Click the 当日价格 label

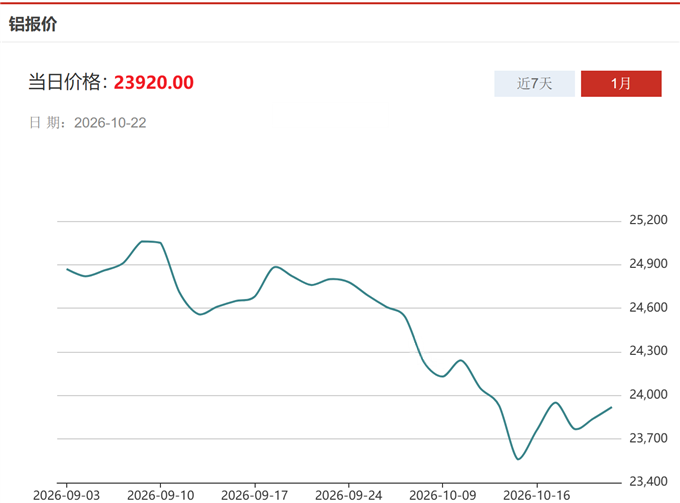tap(68, 82)
